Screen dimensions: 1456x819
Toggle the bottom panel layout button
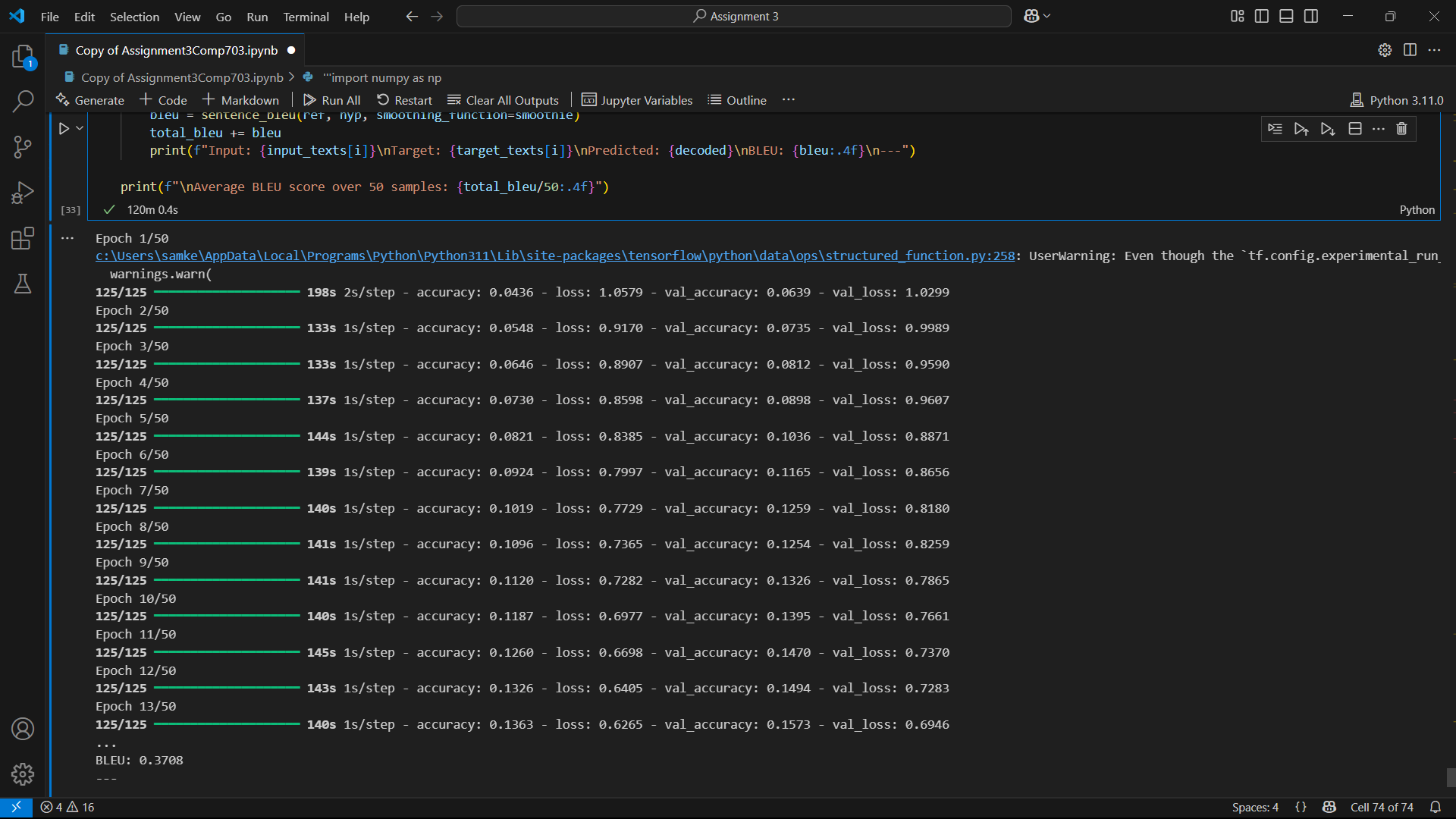coord(1286,16)
